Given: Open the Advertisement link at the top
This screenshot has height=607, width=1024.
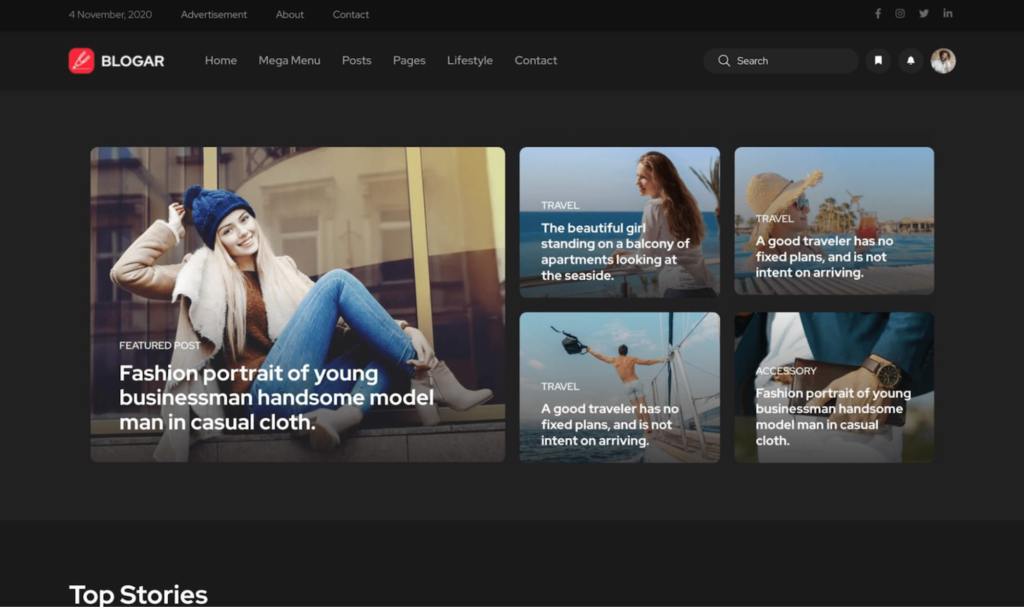Looking at the screenshot, I should tap(213, 14).
